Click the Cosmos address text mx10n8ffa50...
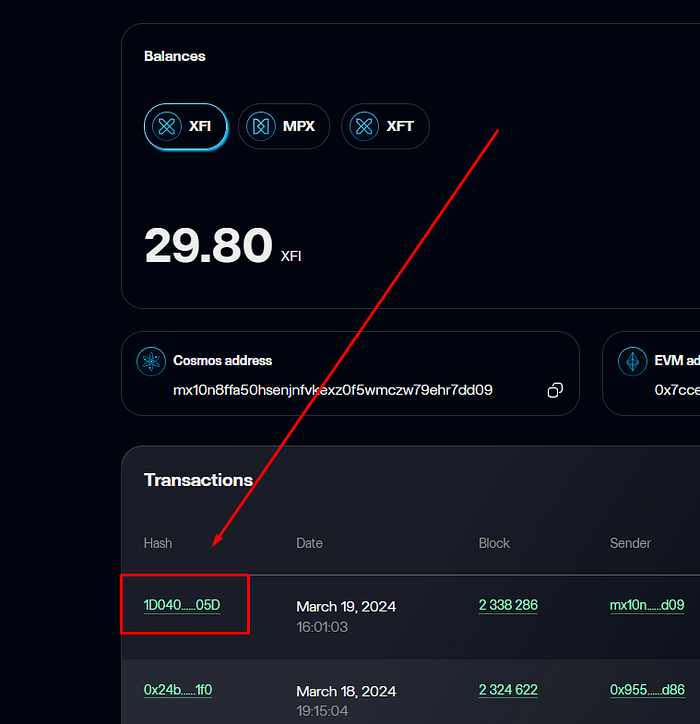 [x=332, y=390]
